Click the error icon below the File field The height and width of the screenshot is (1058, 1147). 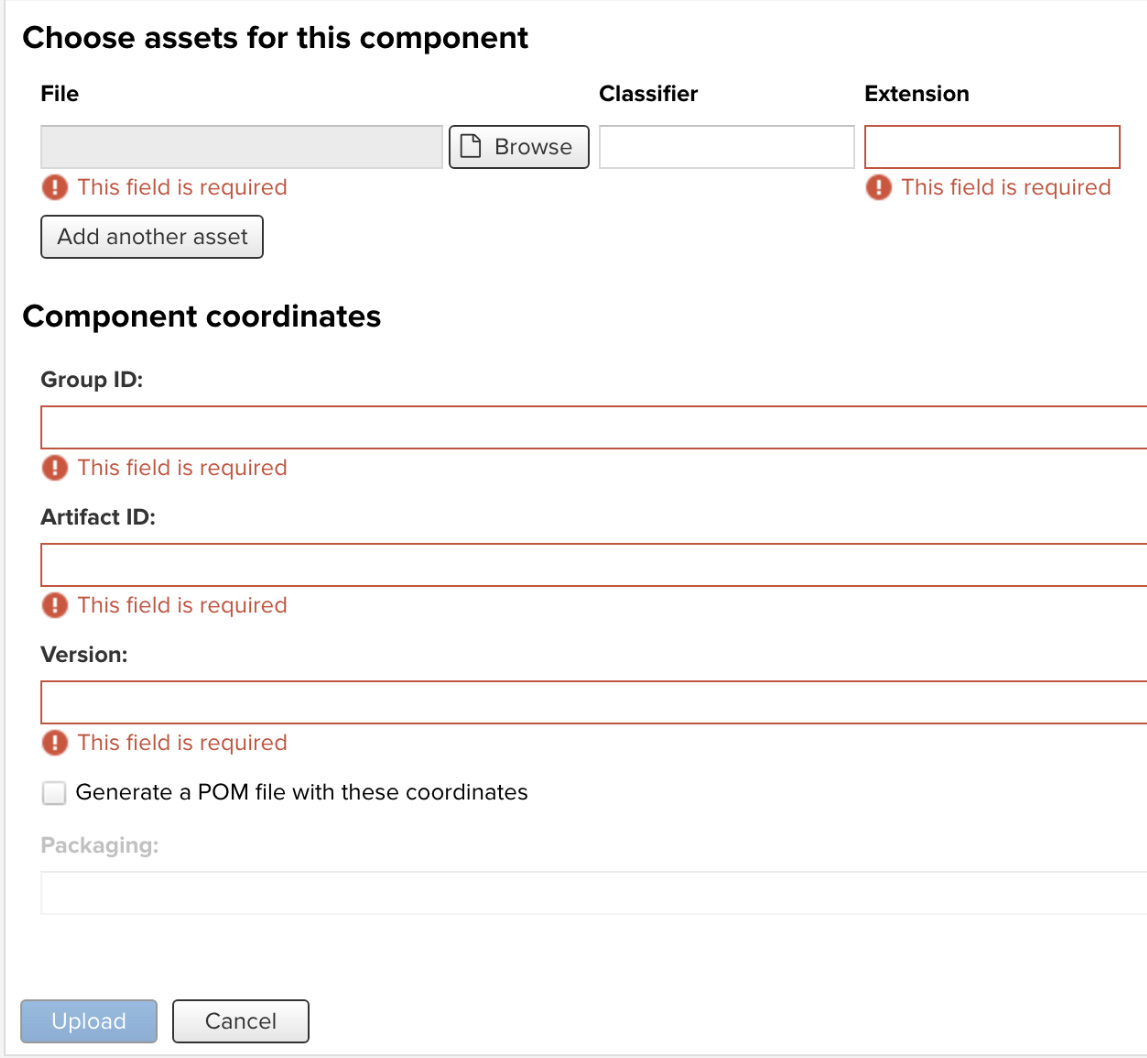coord(55,187)
